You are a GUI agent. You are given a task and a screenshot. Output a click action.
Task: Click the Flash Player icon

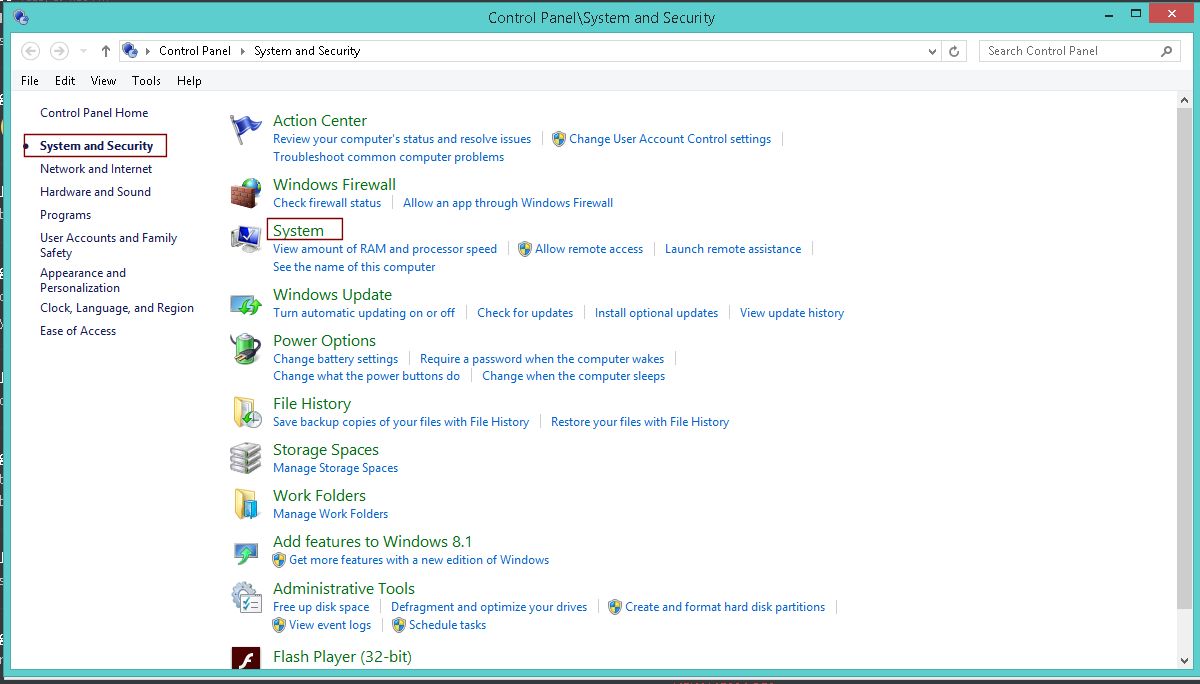pos(245,659)
